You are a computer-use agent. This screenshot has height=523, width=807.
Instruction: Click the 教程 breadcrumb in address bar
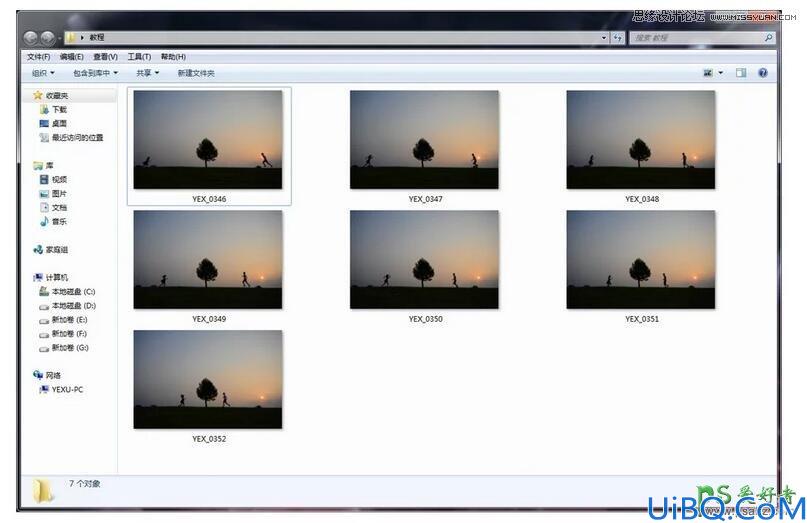click(97, 37)
